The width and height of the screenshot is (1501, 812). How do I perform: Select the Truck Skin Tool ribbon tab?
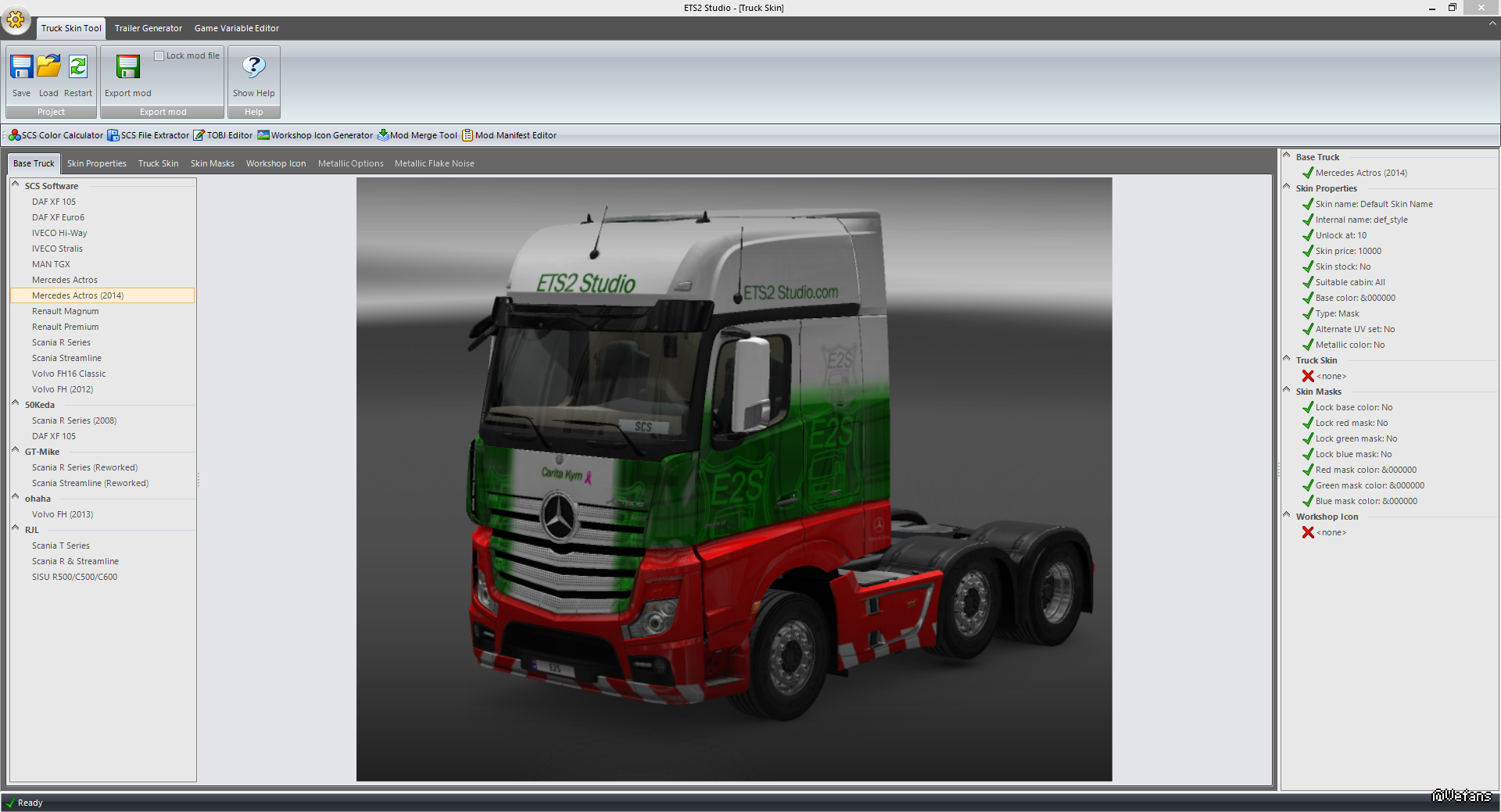(71, 28)
